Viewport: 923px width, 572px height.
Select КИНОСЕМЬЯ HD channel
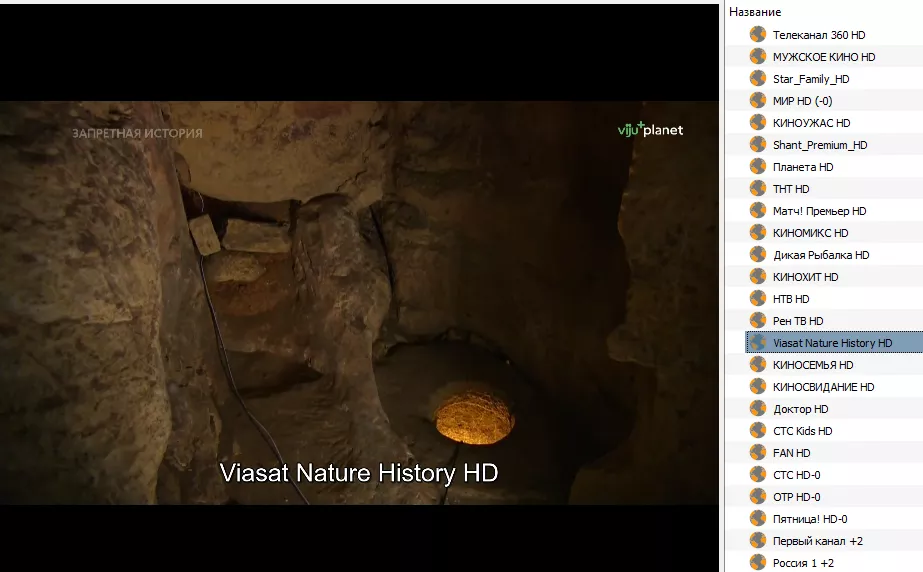tap(812, 365)
